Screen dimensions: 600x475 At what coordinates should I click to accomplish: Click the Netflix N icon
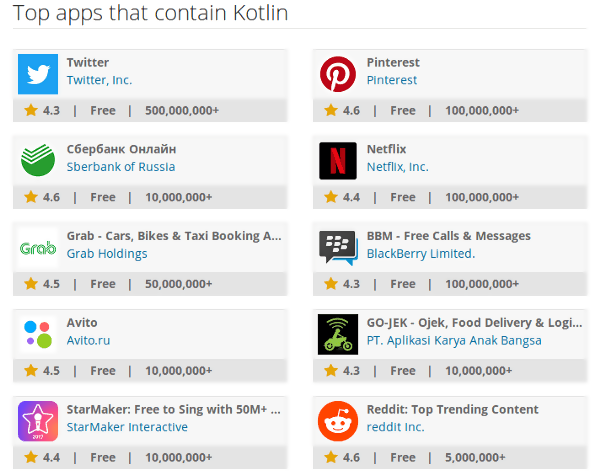pyautogui.click(x=338, y=160)
